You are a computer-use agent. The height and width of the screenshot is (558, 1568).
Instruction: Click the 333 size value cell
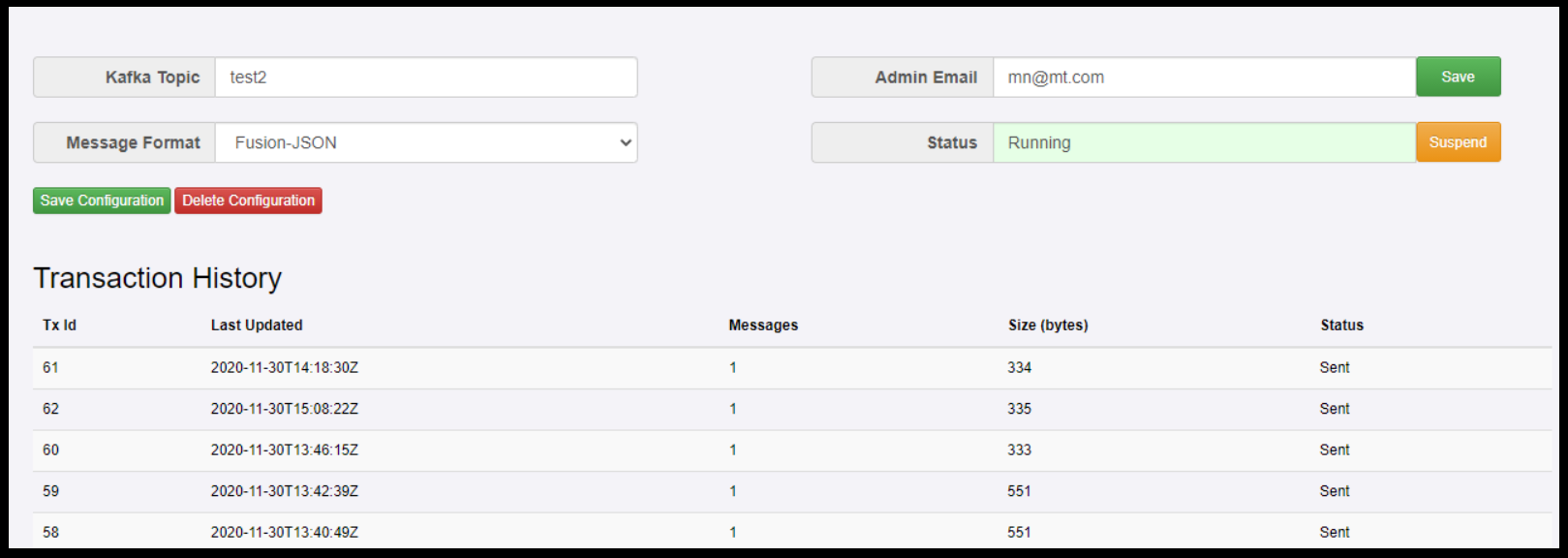pos(1019,450)
